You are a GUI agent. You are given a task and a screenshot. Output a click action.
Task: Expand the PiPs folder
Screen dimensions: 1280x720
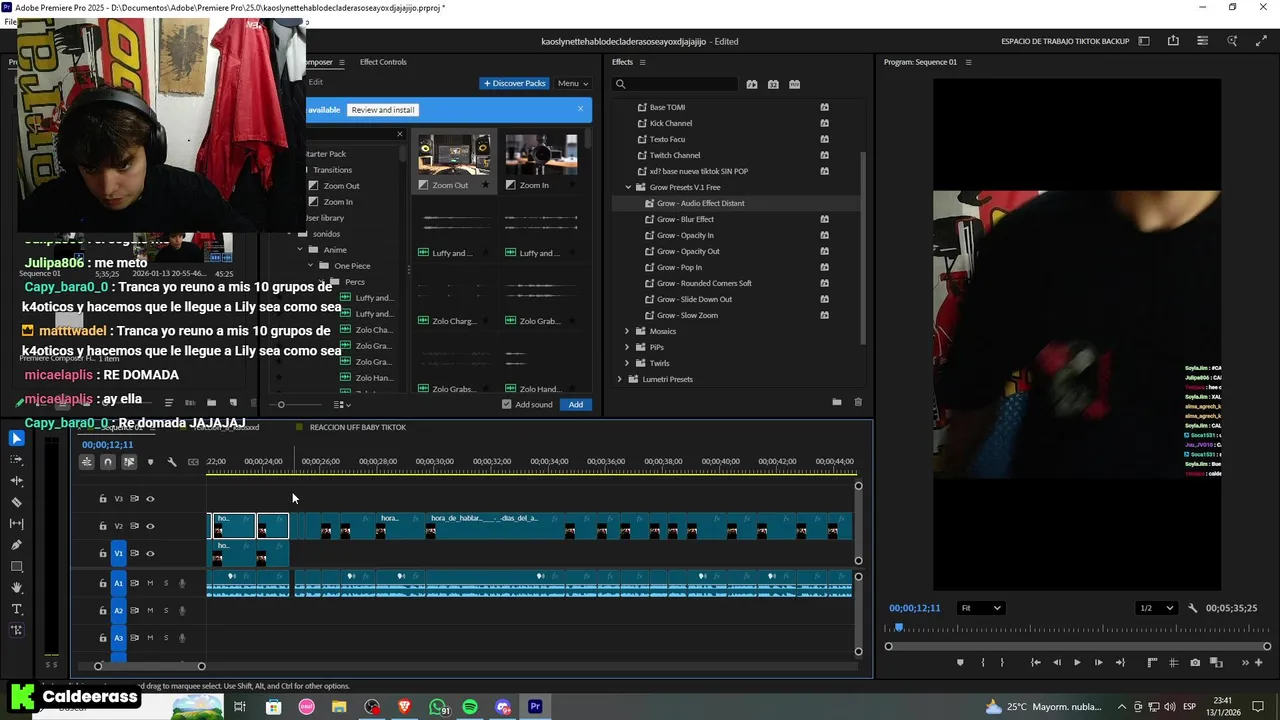tap(627, 347)
